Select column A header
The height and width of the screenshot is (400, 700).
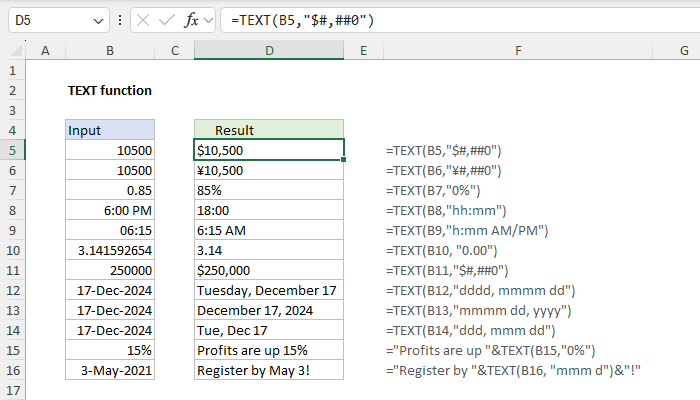[45, 50]
